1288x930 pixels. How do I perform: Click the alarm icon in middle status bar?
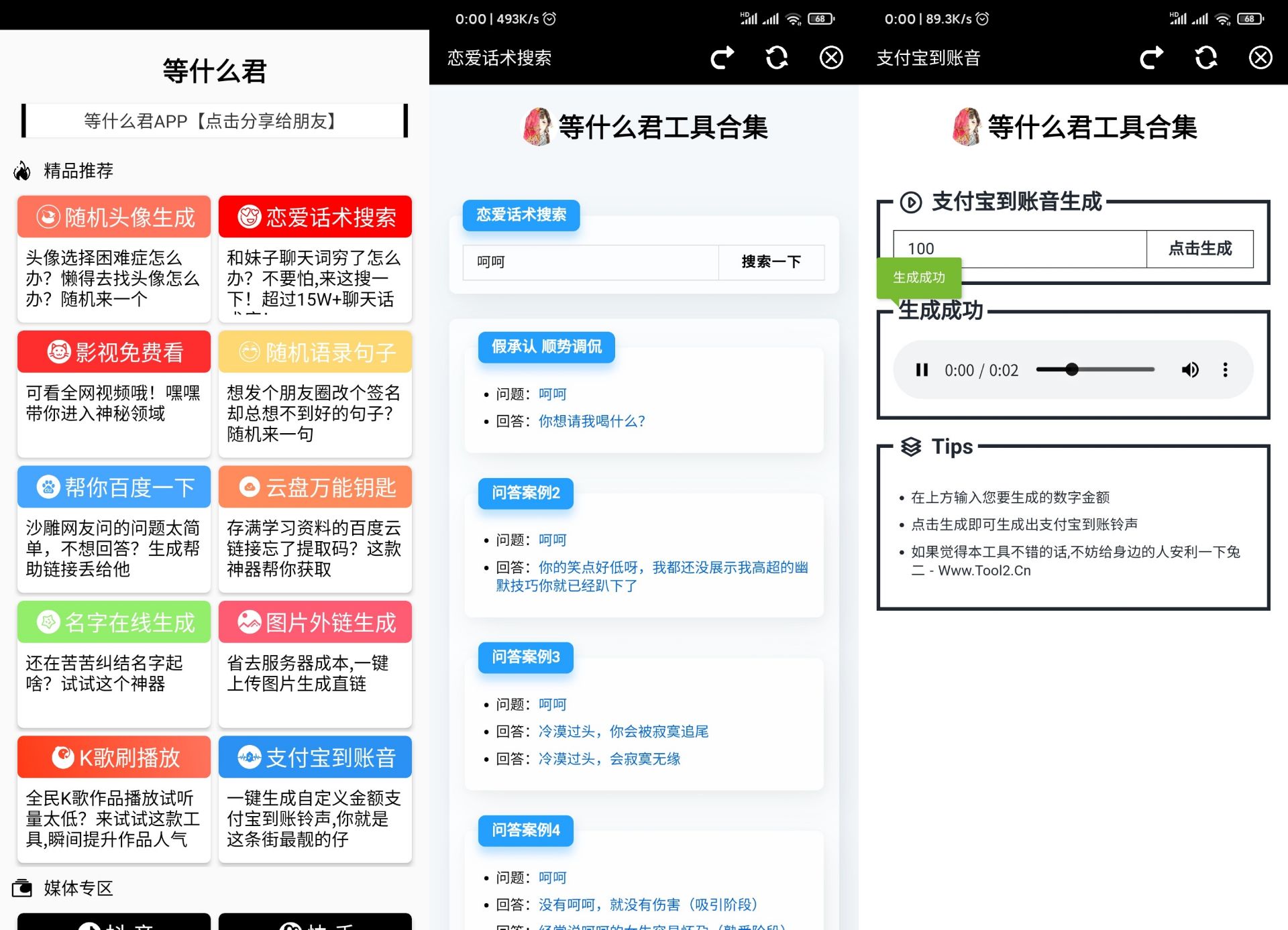[x=549, y=19]
